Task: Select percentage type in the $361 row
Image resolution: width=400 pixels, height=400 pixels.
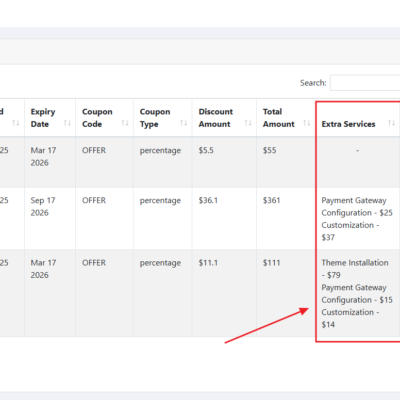Action: click(x=160, y=201)
